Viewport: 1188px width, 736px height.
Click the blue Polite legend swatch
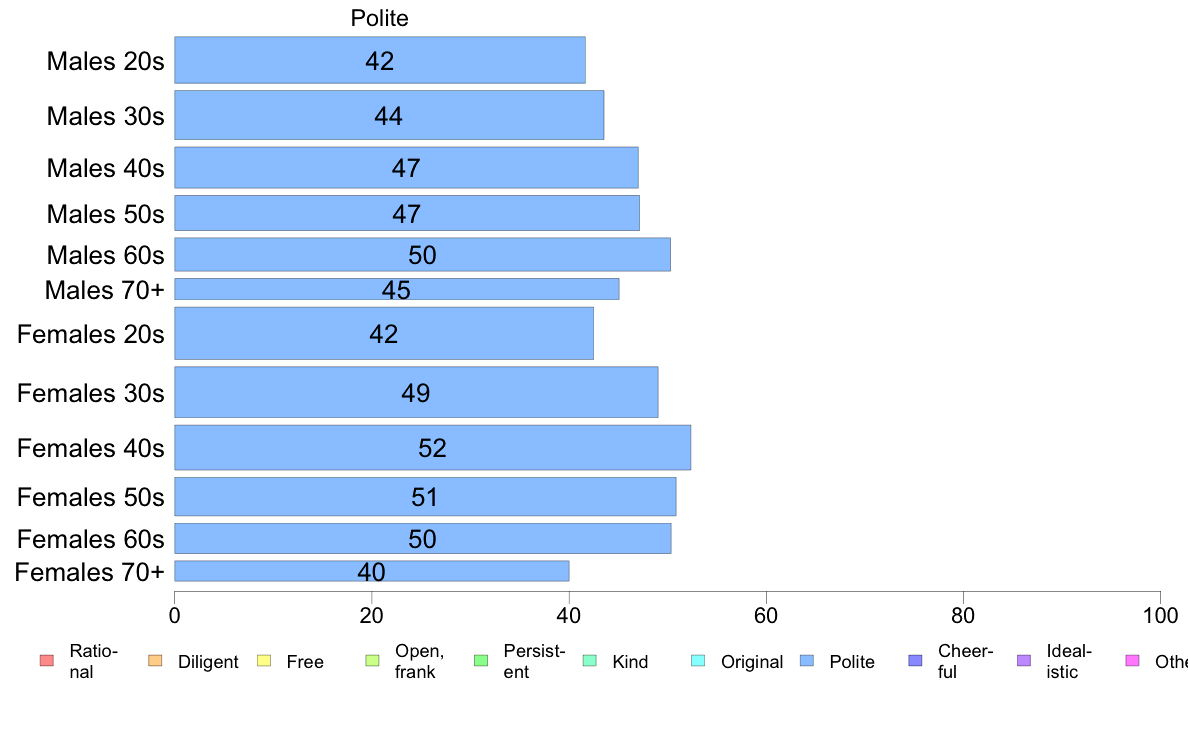click(x=807, y=661)
